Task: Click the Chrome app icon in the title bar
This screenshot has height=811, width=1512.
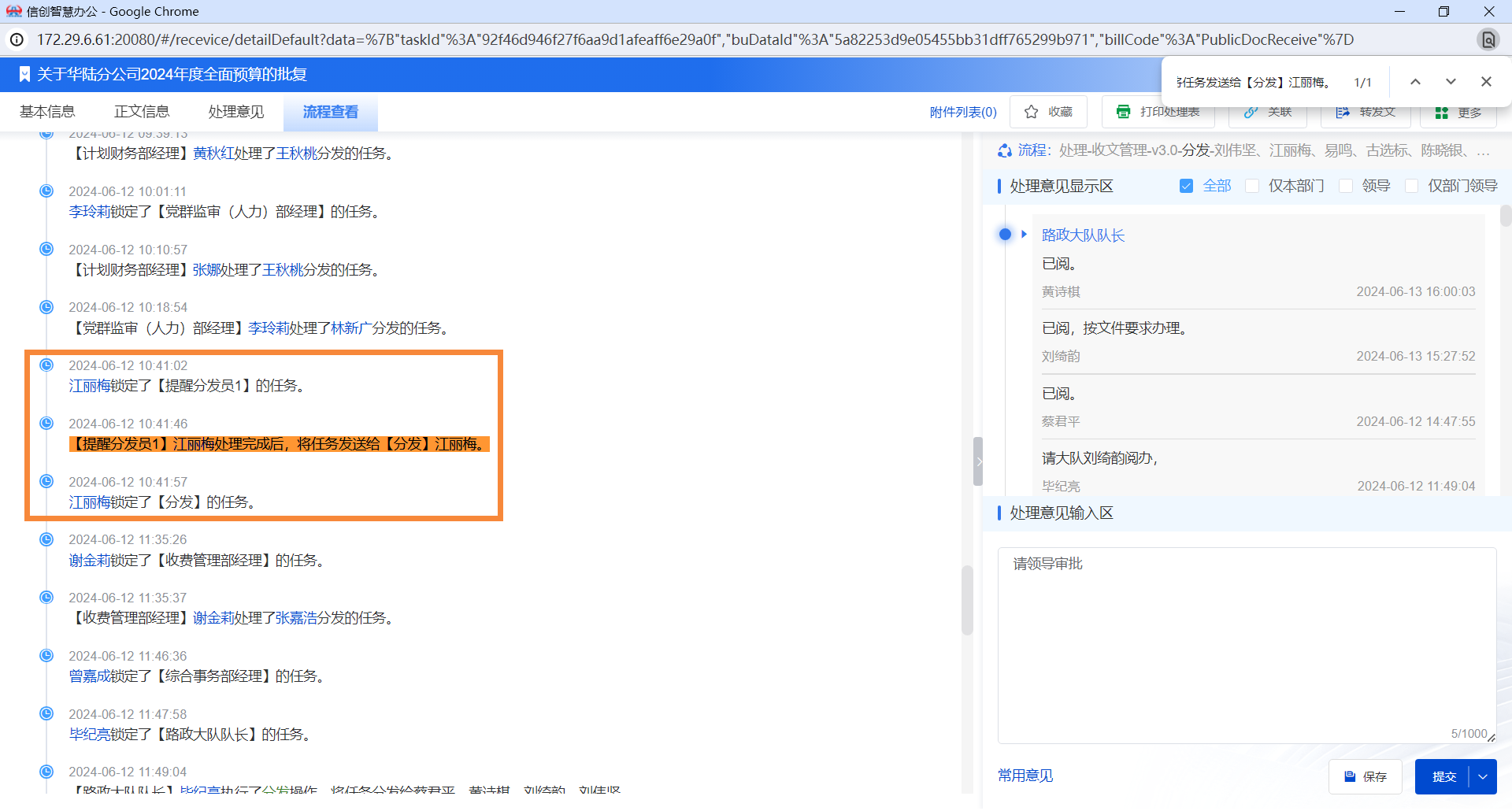Action: coord(13,11)
